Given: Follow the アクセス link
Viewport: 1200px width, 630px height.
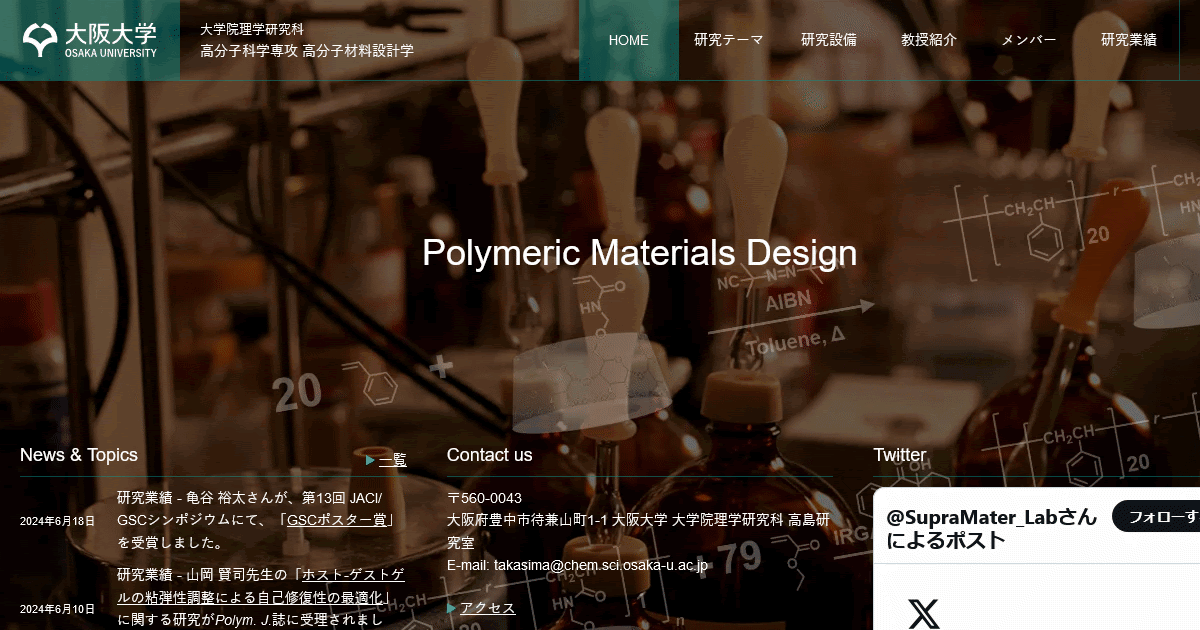Looking at the screenshot, I should click(x=487, y=608).
